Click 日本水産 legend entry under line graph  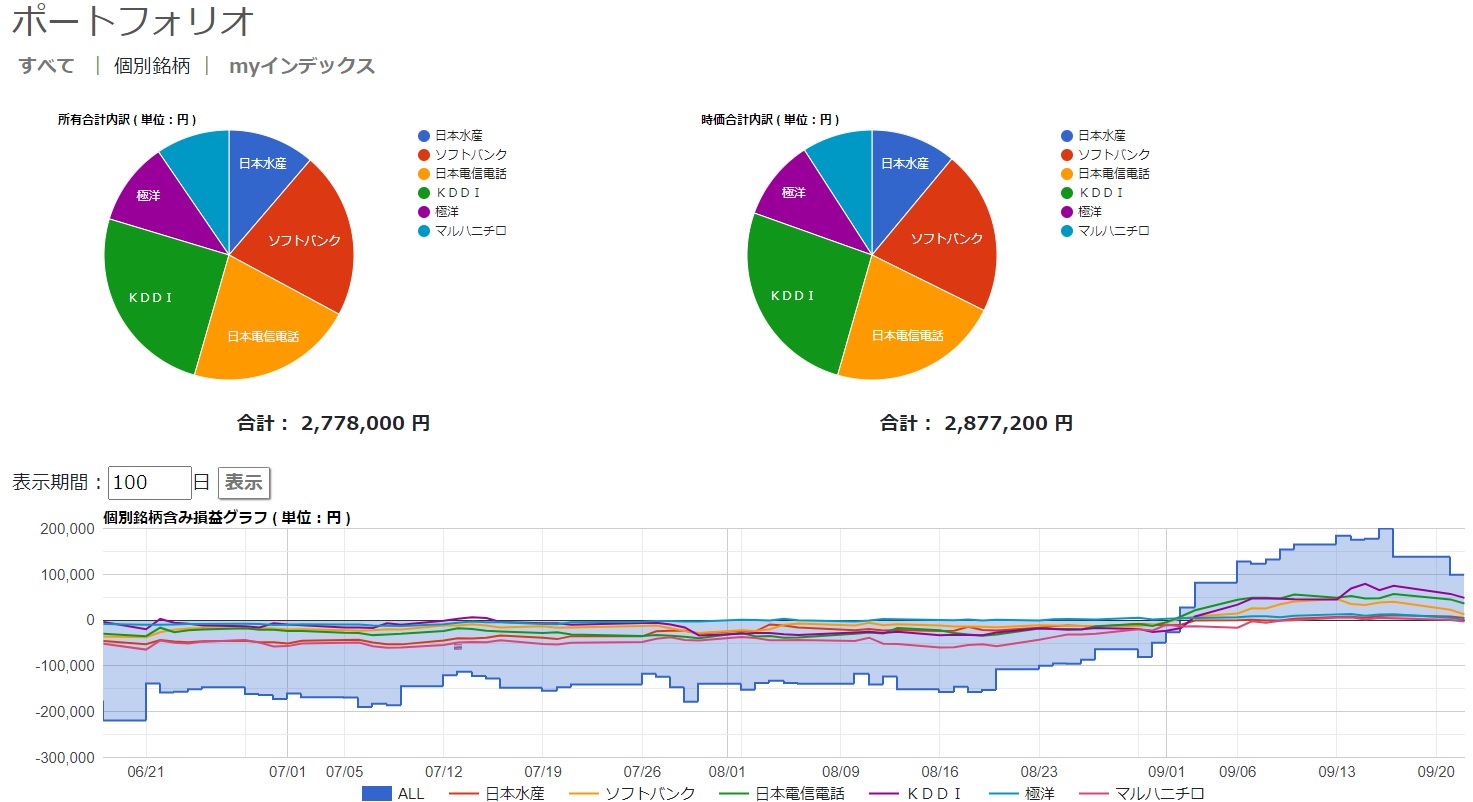pyautogui.click(x=498, y=794)
